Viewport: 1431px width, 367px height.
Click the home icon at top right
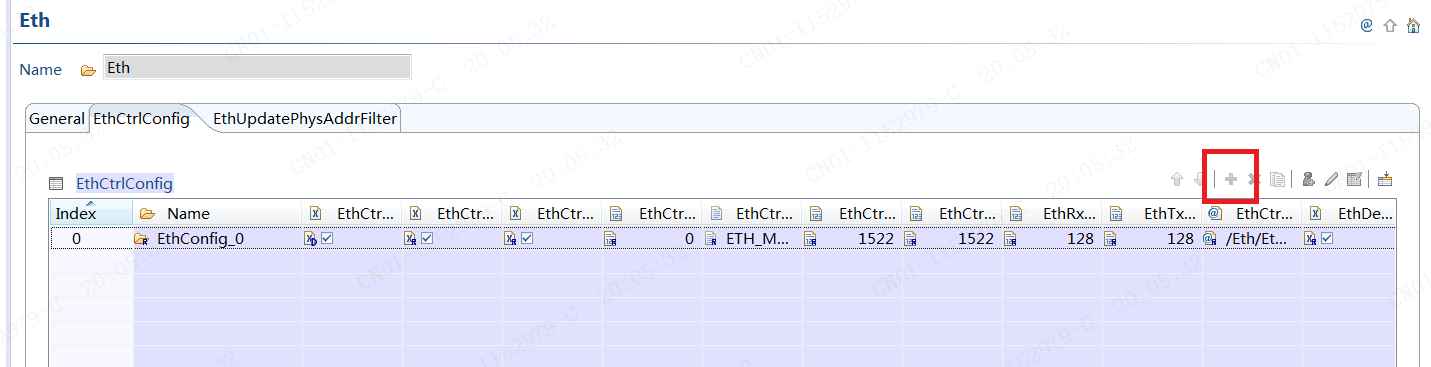[x=1413, y=25]
